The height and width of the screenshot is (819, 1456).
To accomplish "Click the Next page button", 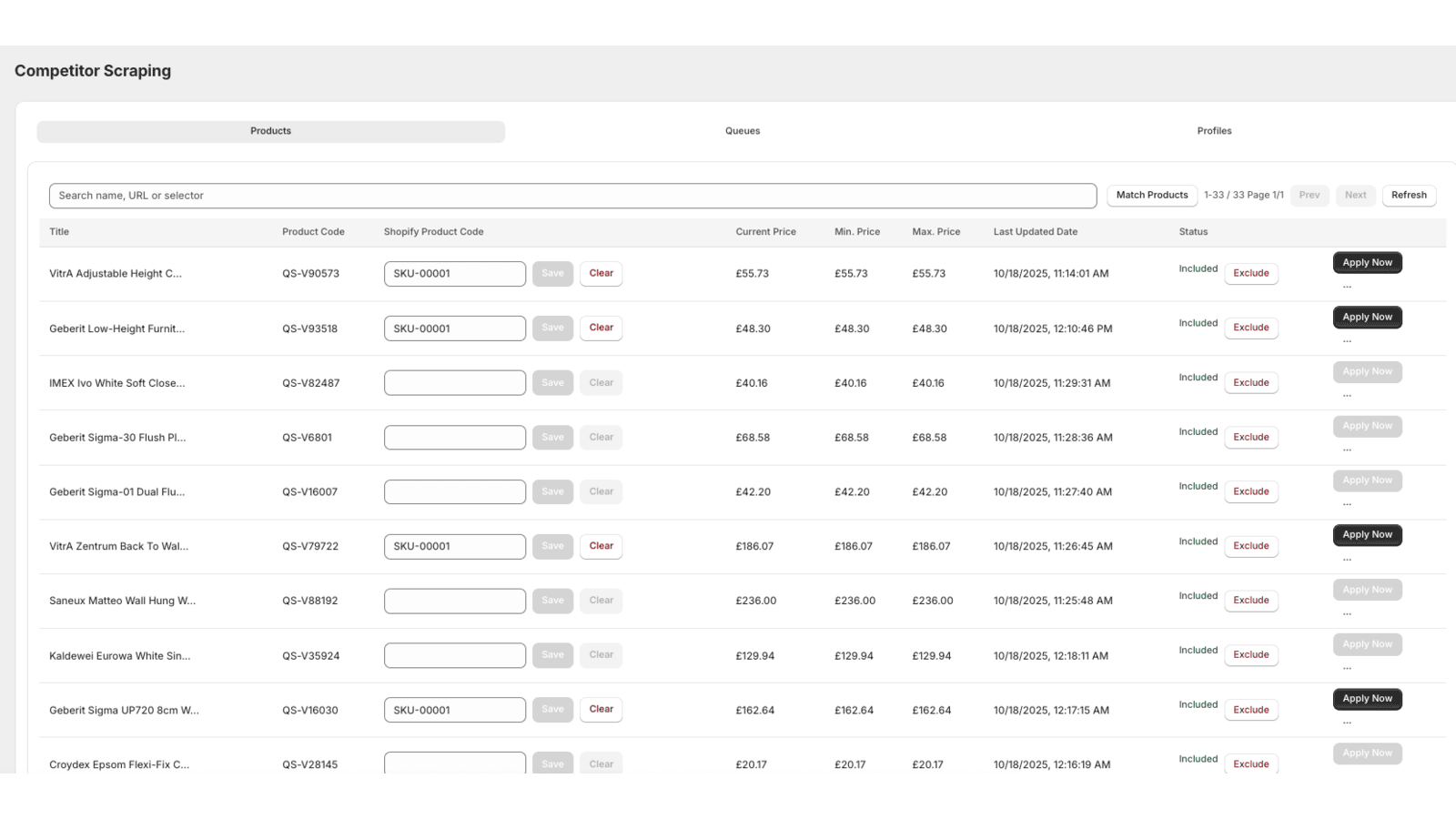I will (1355, 195).
